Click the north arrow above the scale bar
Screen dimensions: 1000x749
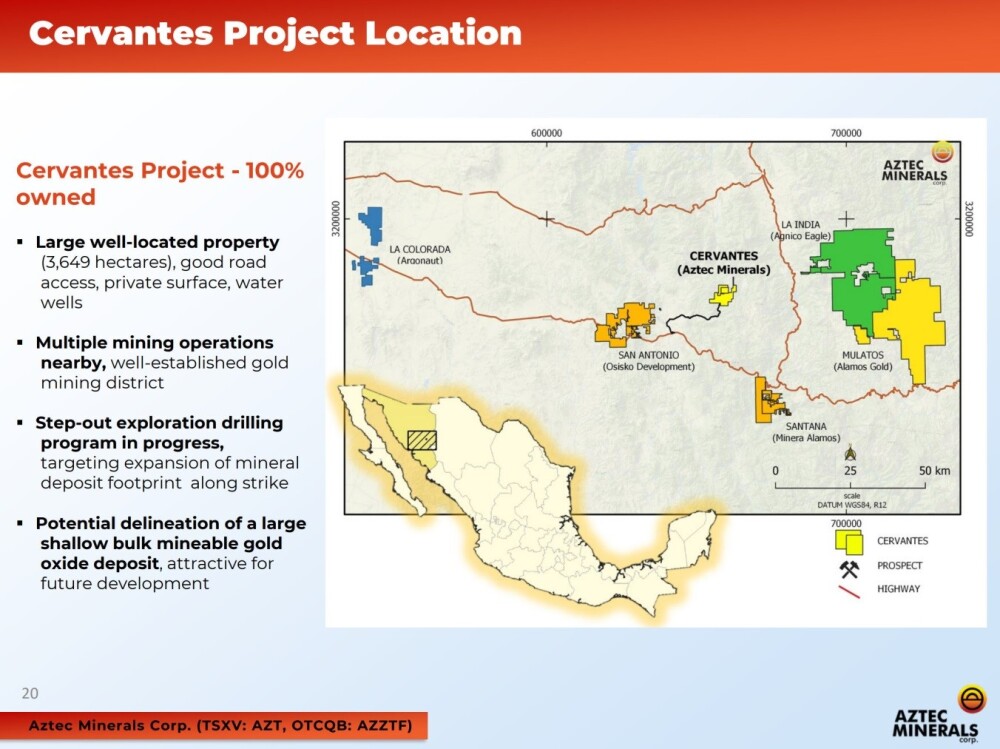[x=849, y=453]
